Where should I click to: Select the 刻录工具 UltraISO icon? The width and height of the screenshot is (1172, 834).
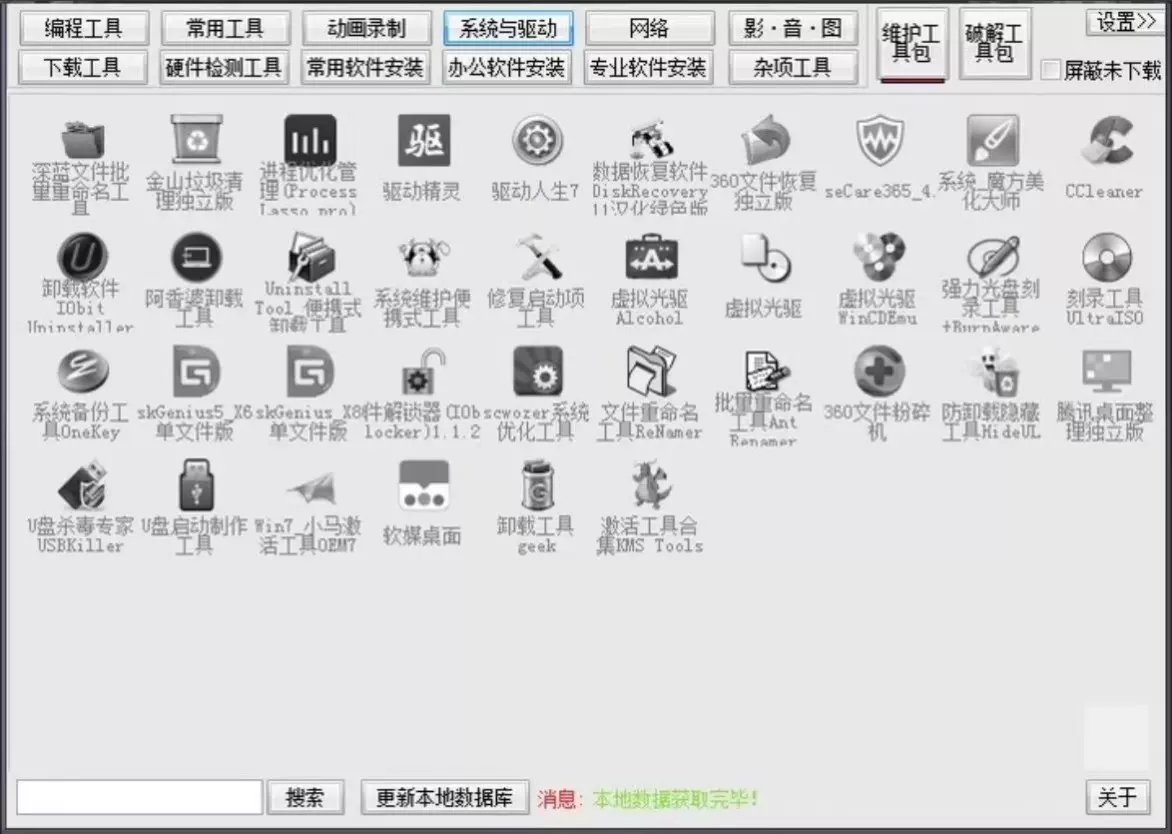(1105, 260)
